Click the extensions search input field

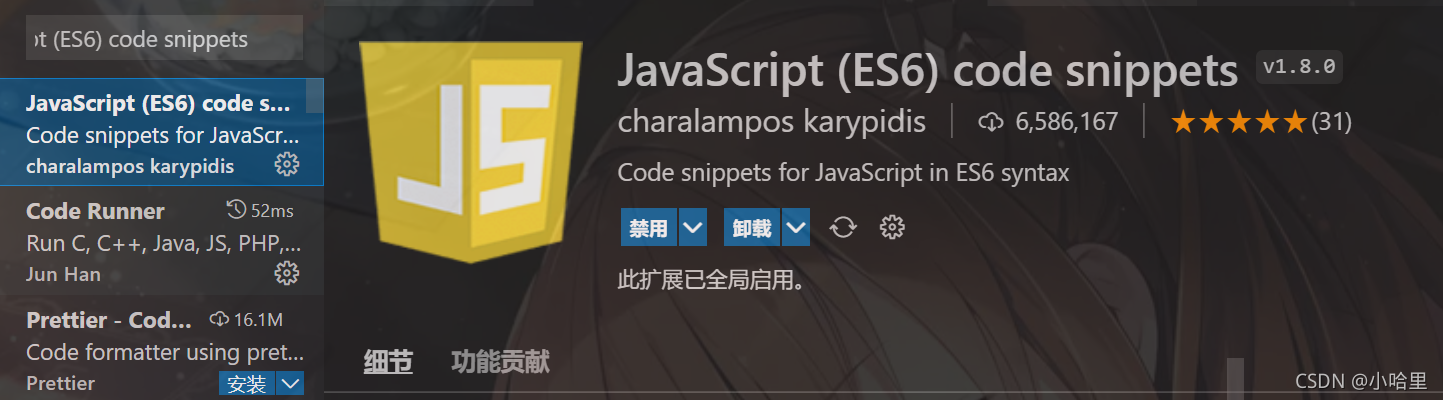163,38
